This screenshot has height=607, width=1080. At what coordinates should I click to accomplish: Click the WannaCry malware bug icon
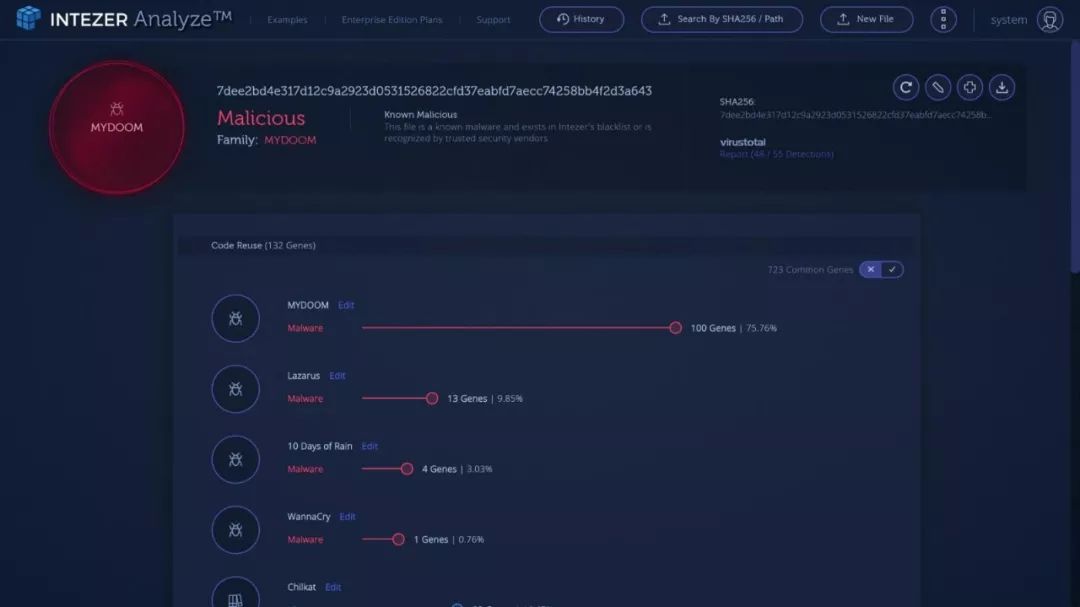236,530
